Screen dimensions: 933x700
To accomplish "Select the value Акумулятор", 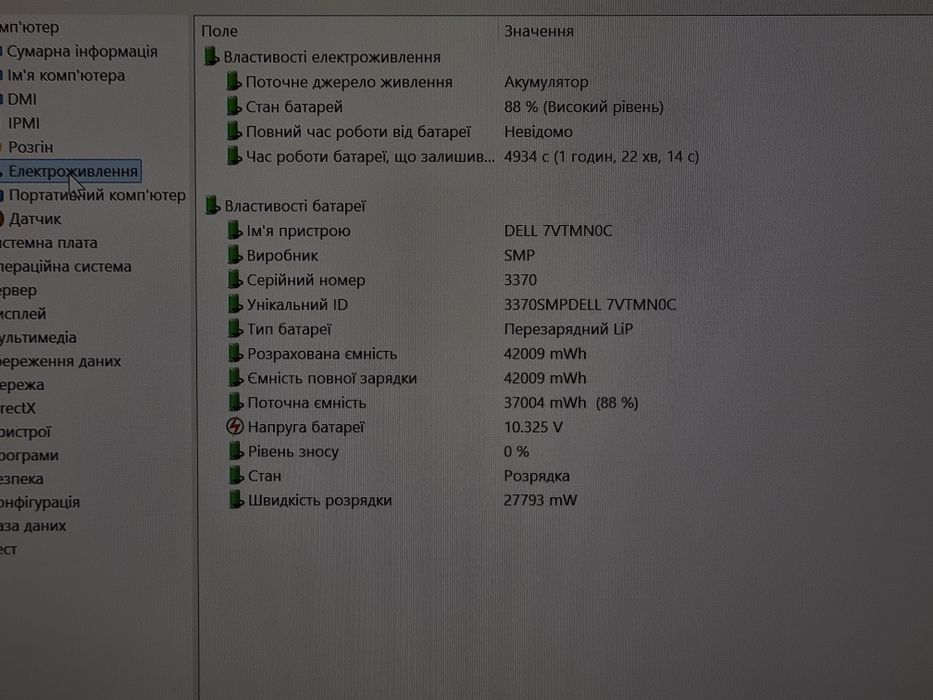I will click(546, 82).
